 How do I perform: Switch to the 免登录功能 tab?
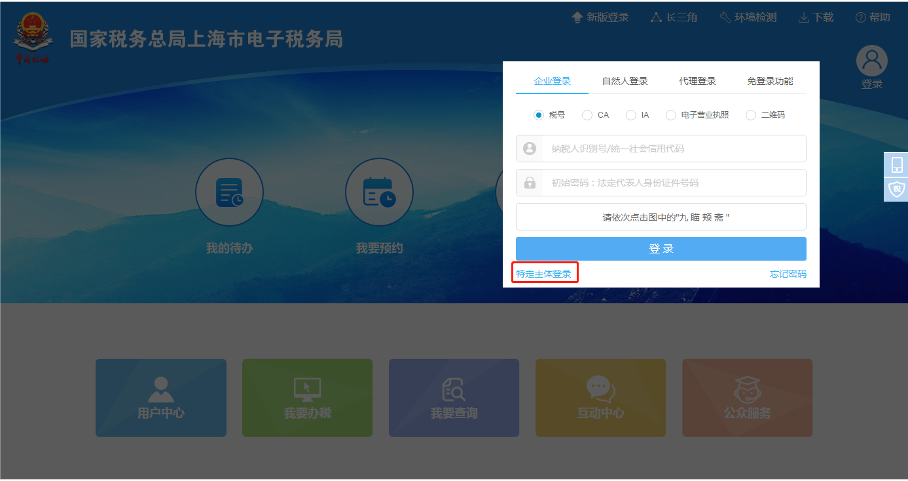tap(770, 81)
